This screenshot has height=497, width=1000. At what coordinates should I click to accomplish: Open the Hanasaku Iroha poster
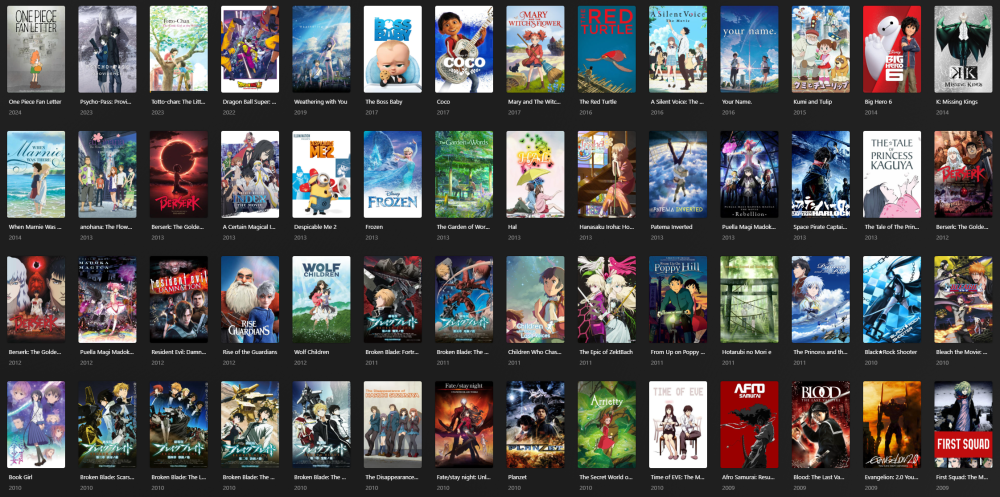pos(607,174)
